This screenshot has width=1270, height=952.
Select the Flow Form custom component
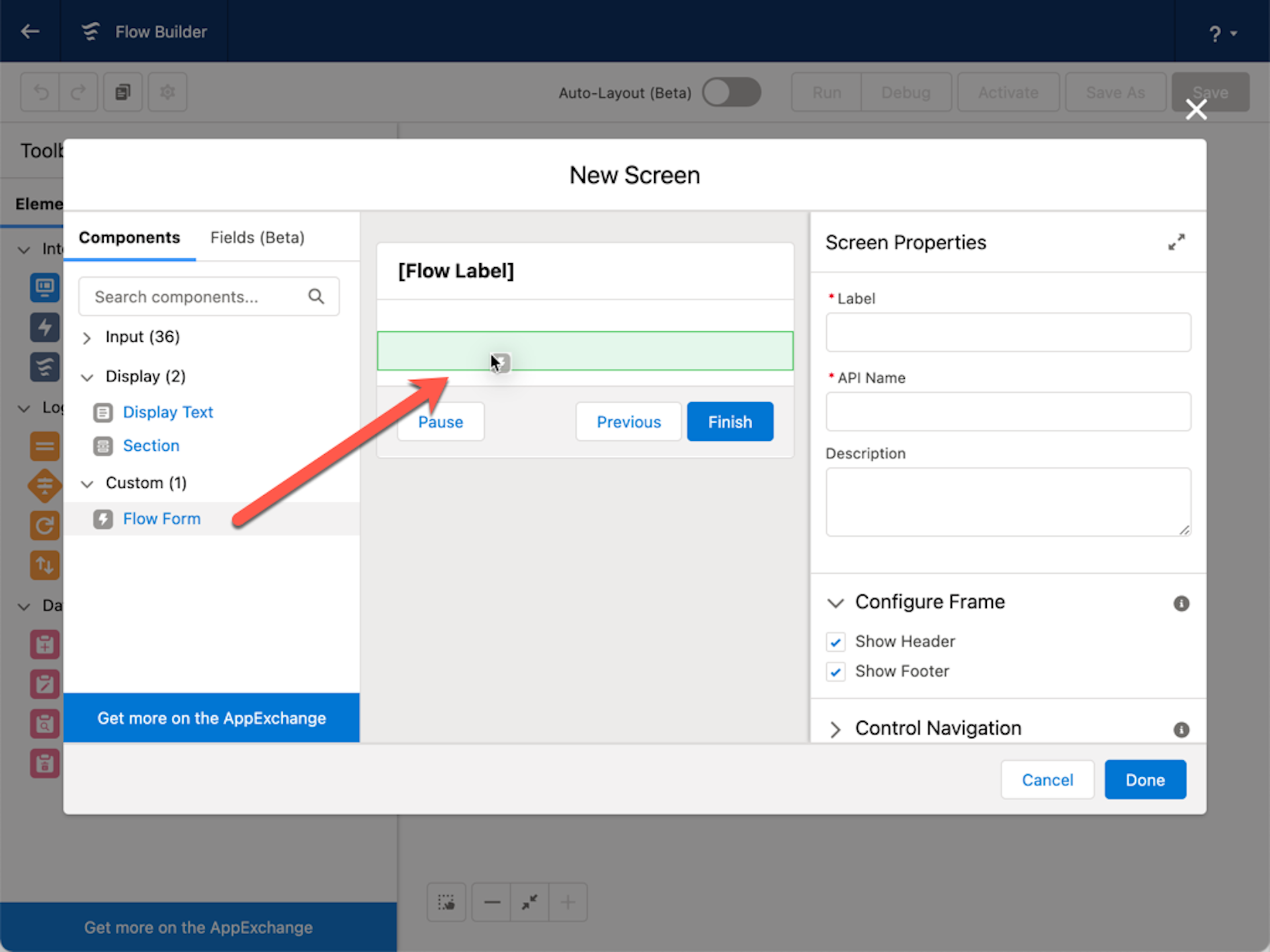pos(161,519)
